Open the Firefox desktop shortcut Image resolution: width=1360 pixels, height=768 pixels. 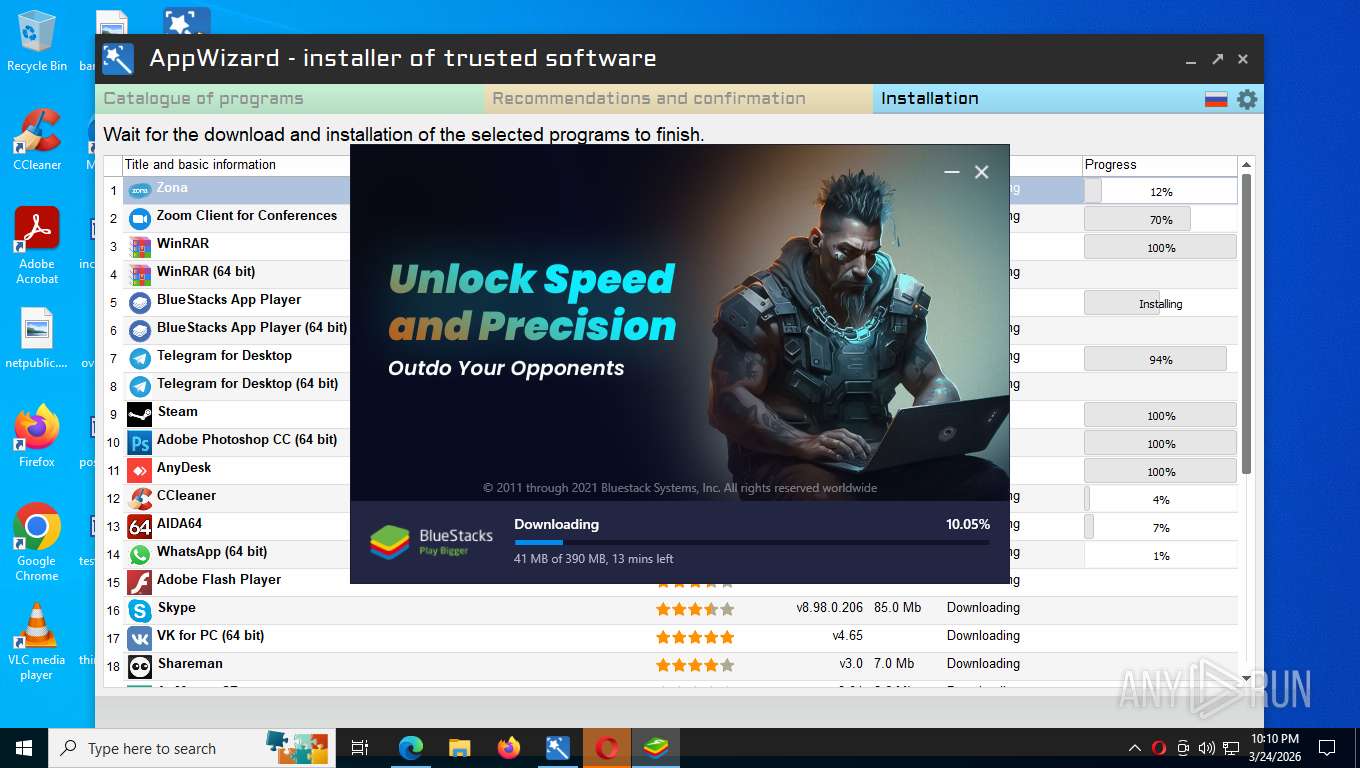coord(37,436)
